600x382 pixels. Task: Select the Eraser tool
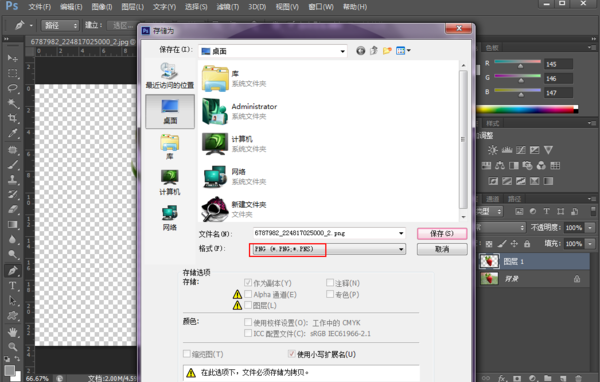[13, 209]
